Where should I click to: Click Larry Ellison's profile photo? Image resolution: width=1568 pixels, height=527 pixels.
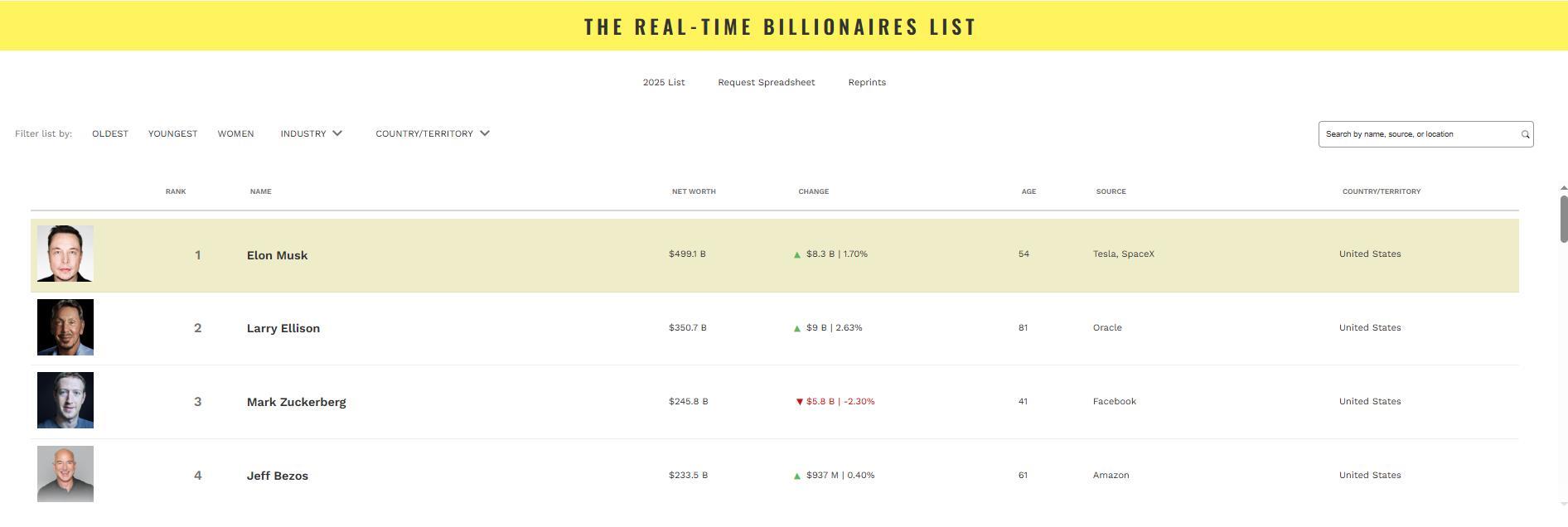click(x=65, y=327)
